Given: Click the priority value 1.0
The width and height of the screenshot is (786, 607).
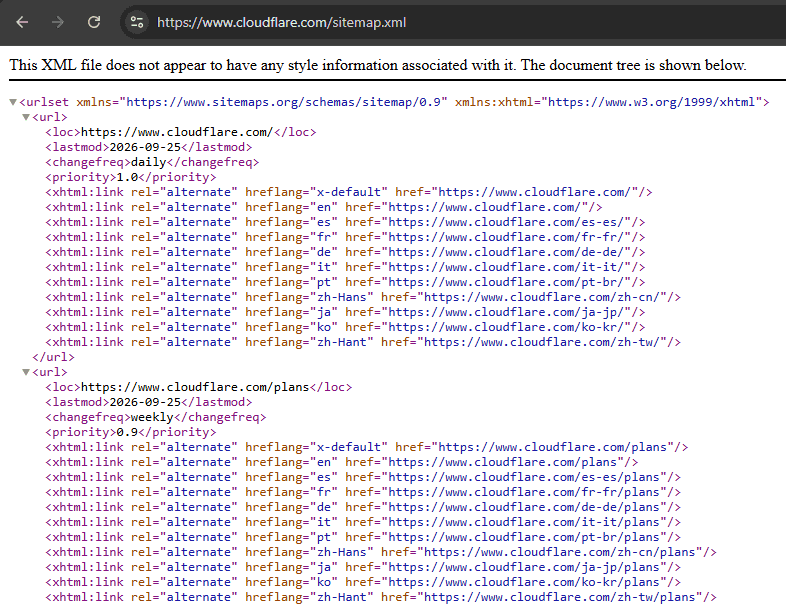Looking at the screenshot, I should click(127, 177).
